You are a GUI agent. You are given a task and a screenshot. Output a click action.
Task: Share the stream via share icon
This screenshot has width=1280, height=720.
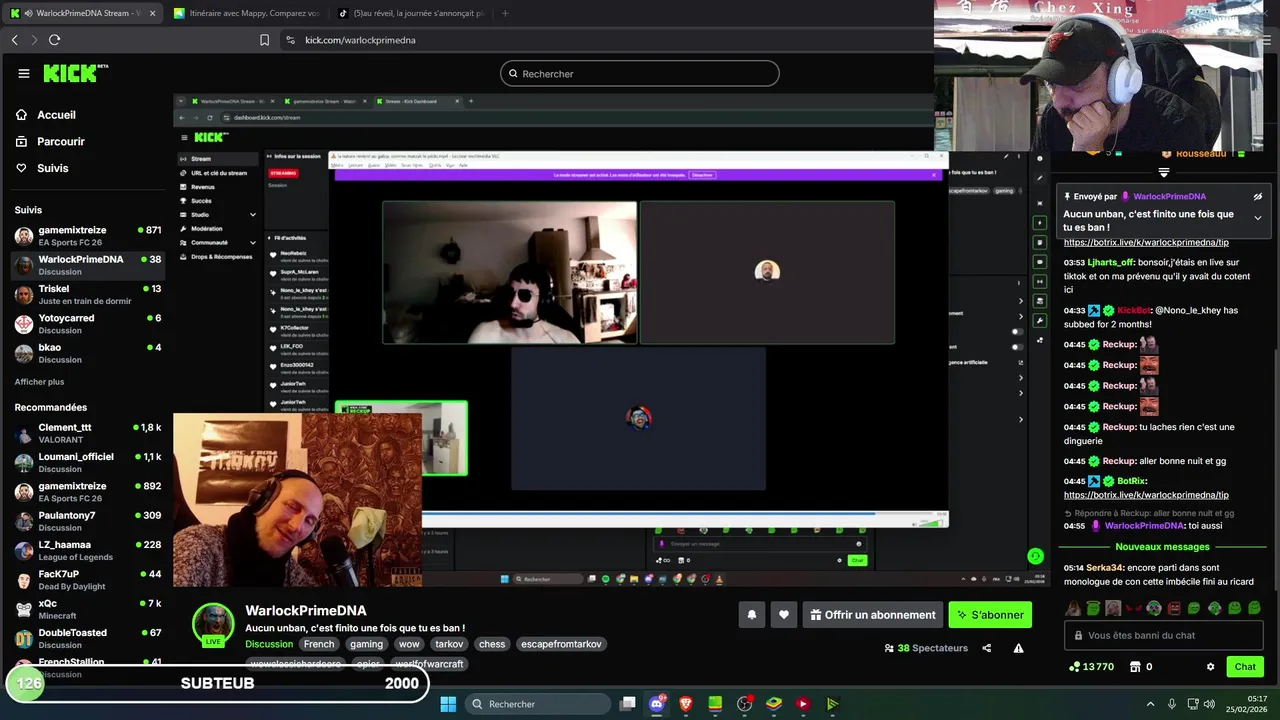[987, 648]
